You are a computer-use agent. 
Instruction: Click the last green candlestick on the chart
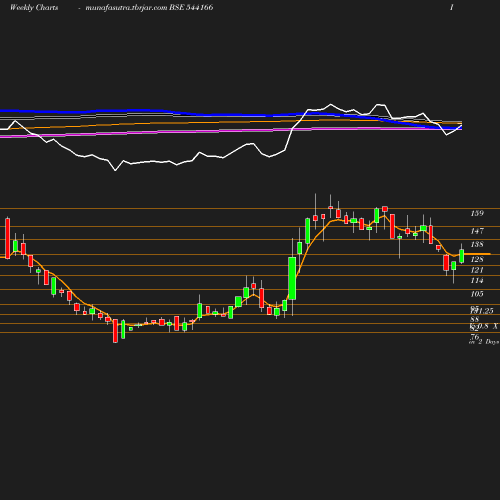tap(462, 256)
